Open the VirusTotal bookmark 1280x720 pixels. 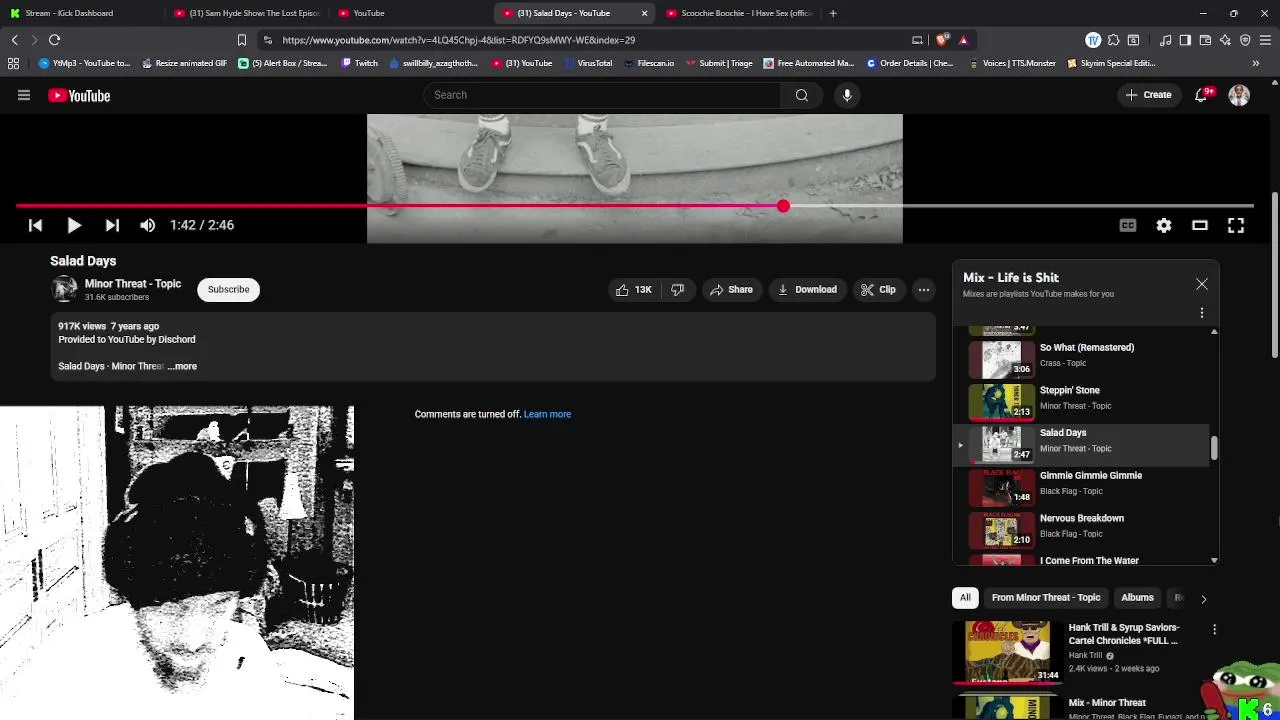point(587,63)
